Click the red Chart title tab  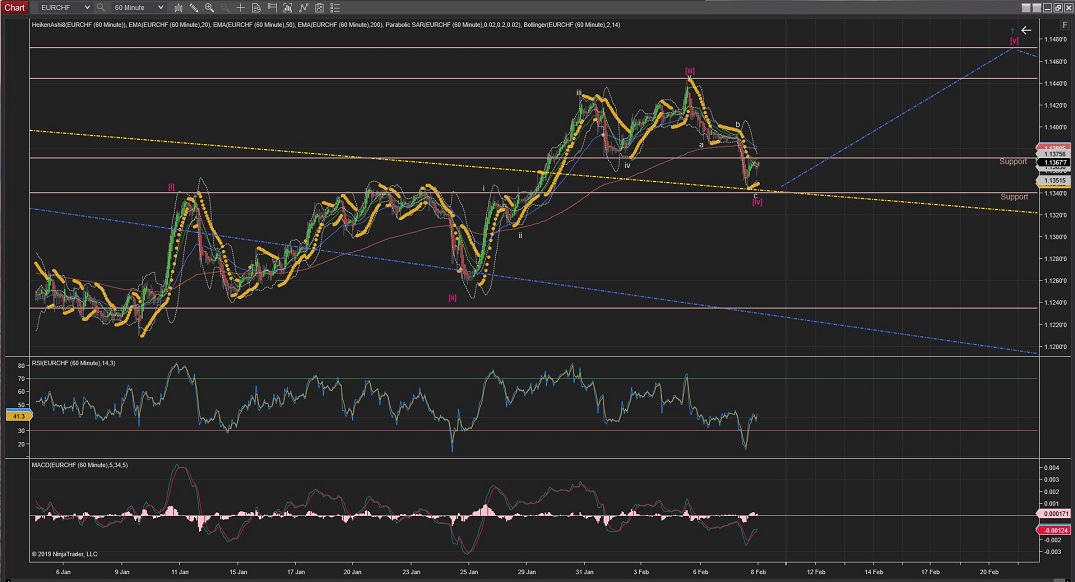pos(14,8)
